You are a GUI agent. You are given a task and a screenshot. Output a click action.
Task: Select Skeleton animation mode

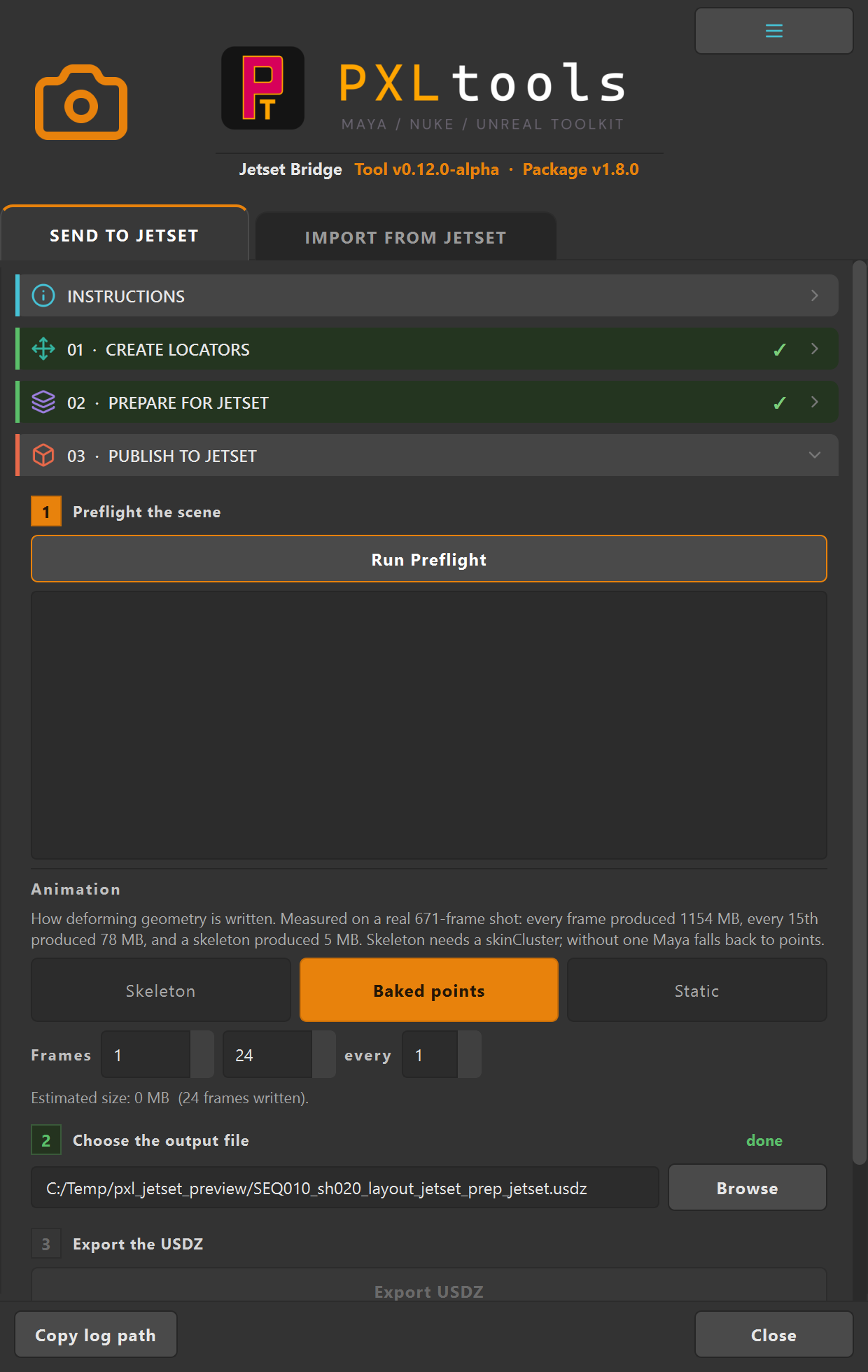pos(160,990)
